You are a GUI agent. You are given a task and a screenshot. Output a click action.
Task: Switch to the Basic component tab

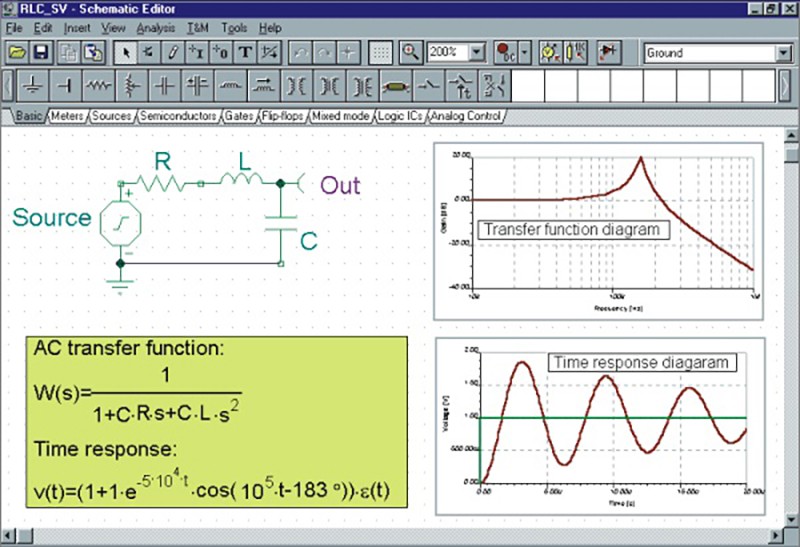tap(29, 116)
